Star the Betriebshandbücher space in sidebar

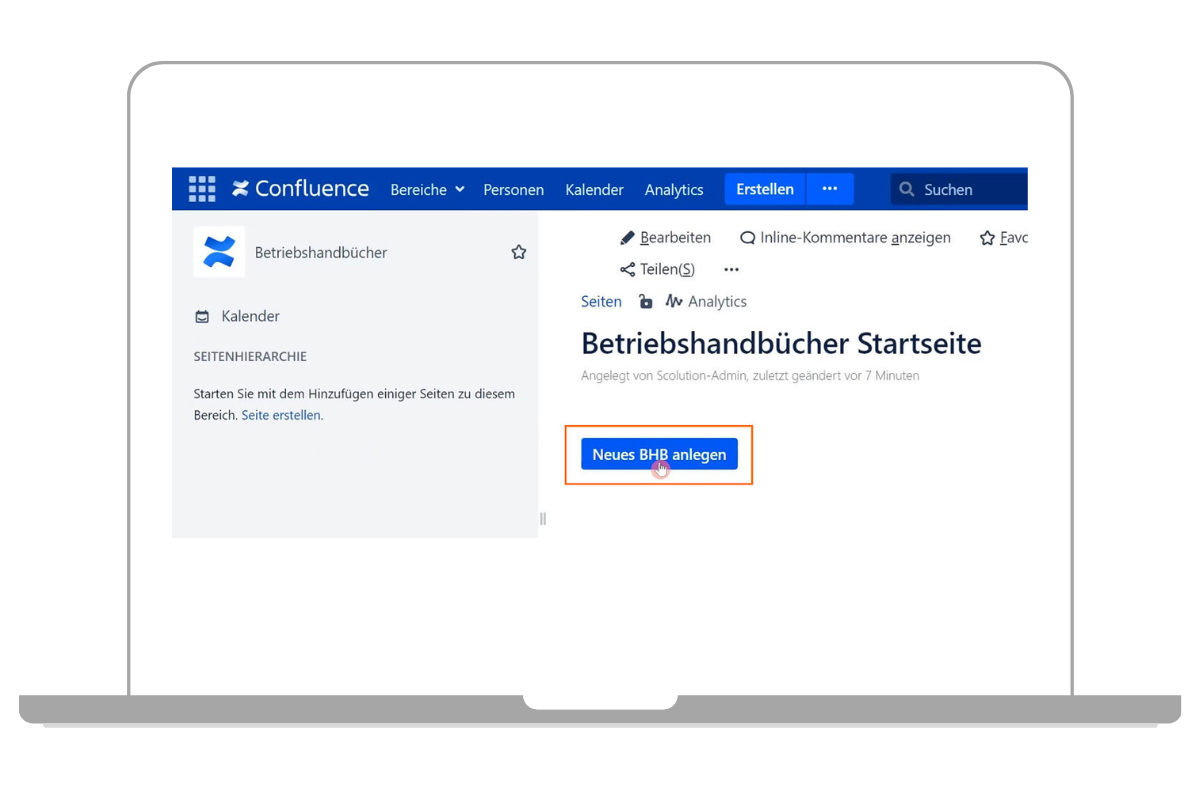[519, 253]
